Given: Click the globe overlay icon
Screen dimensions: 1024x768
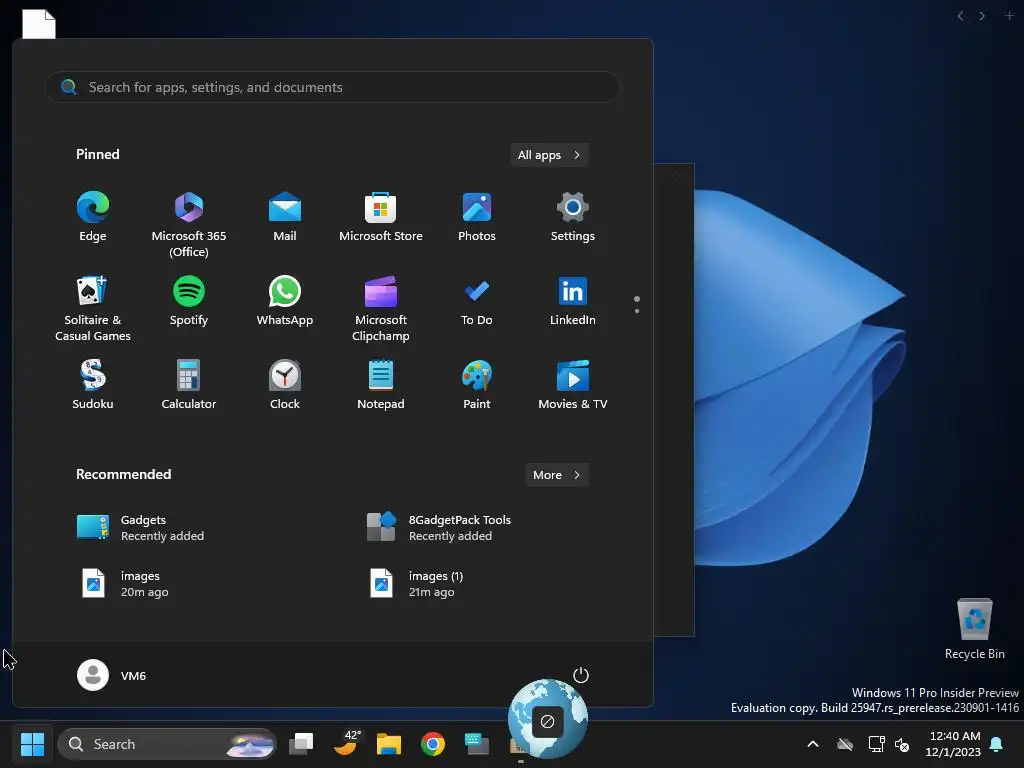Looking at the screenshot, I should coord(547,718).
